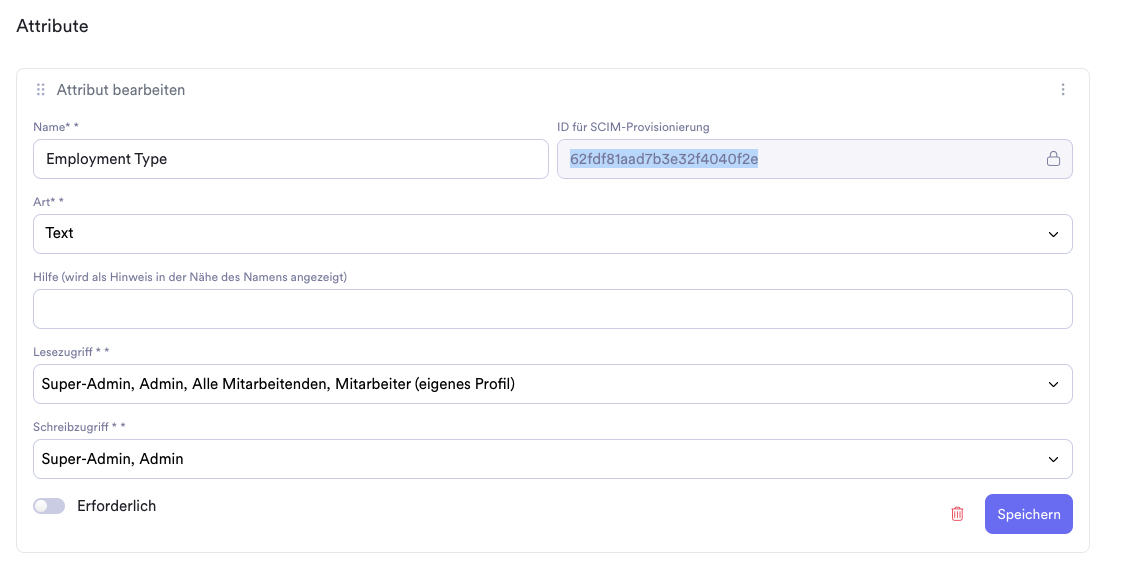Click the Attribut bearbeiten panel title
This screenshot has width=1121, height=564.
pos(121,90)
